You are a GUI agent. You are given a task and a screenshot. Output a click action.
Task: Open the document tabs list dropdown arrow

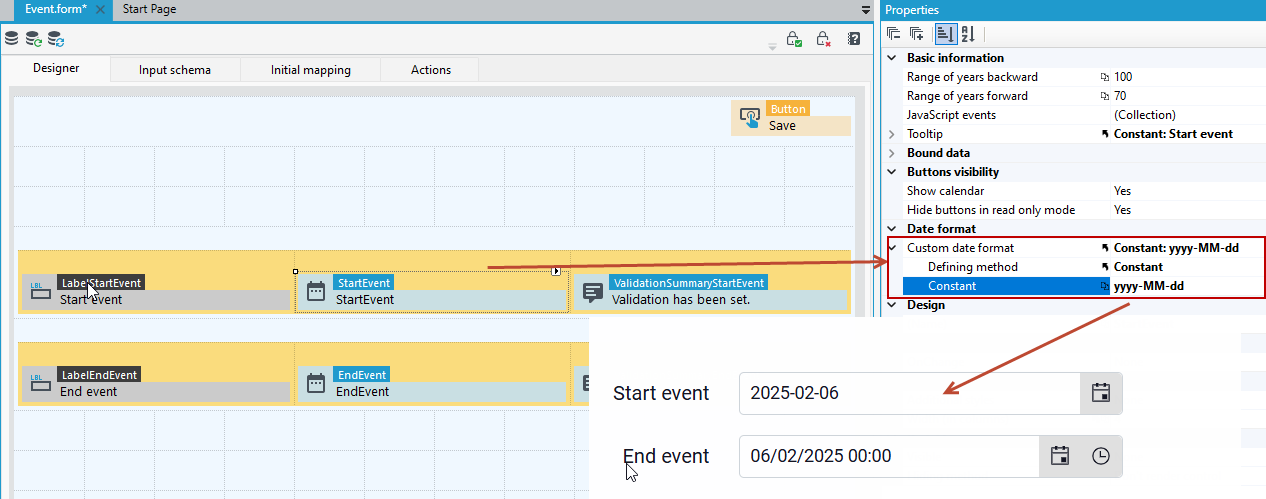(866, 10)
